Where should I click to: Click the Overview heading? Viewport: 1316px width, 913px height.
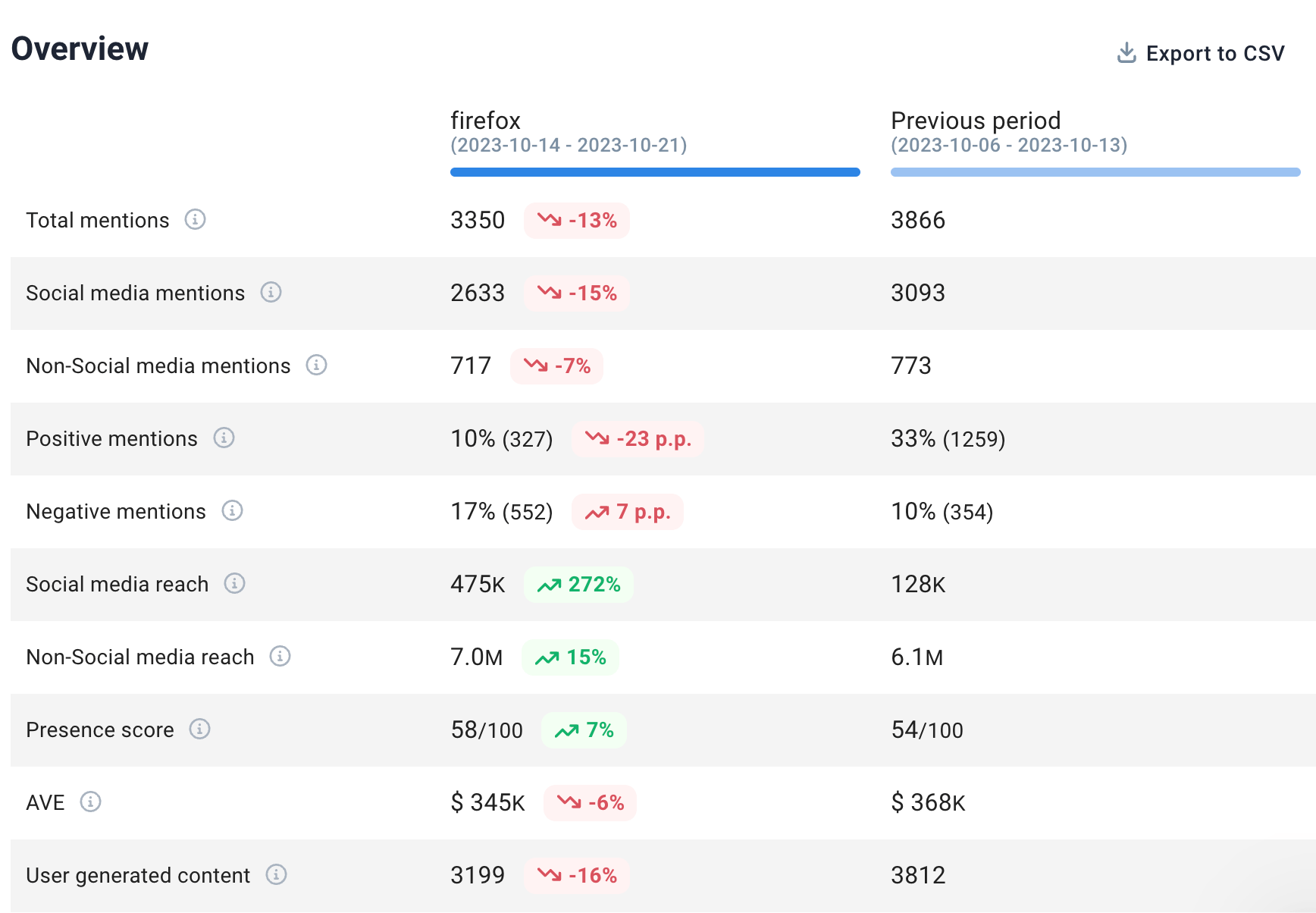79,49
